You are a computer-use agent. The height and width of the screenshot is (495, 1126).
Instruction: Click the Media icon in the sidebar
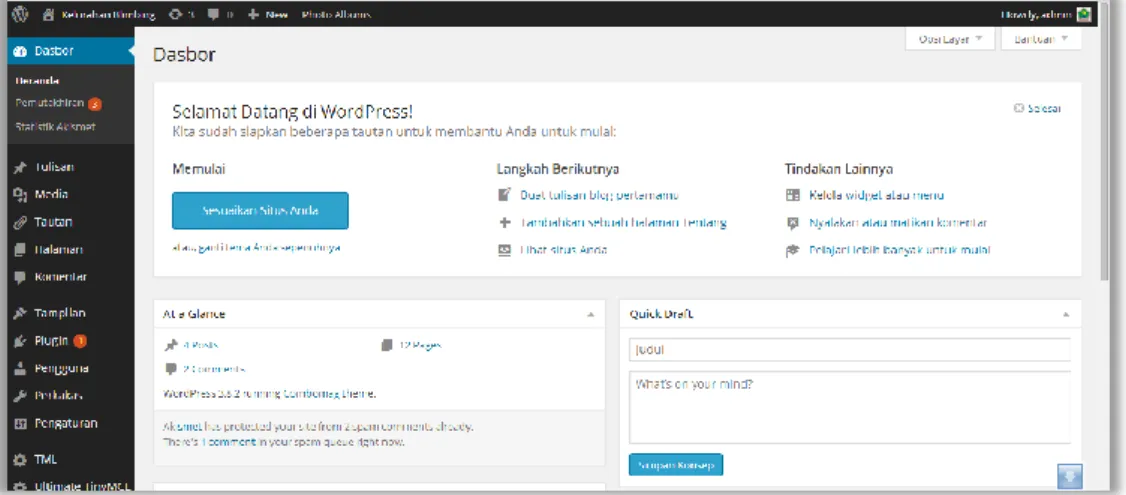point(21,195)
